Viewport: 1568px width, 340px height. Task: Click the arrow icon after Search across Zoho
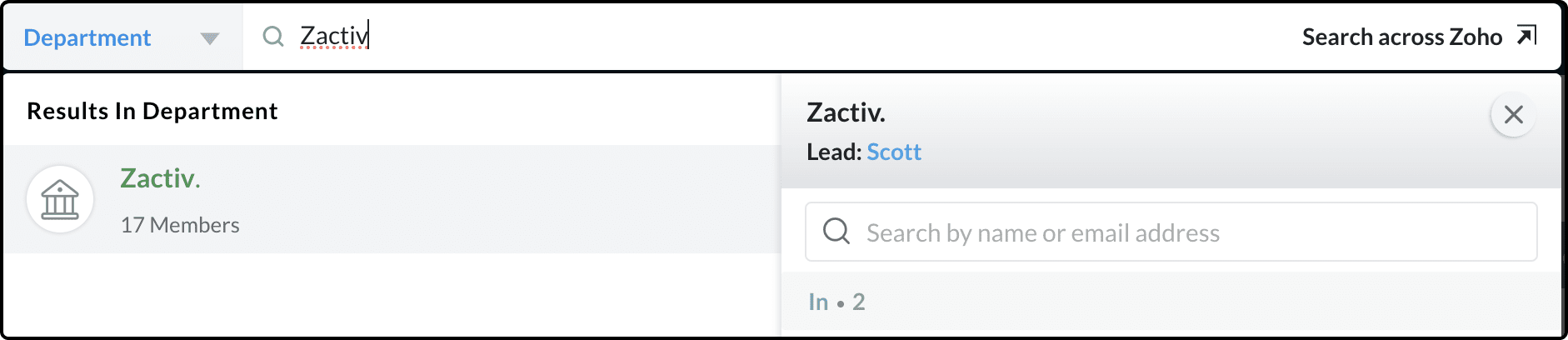(x=1526, y=35)
